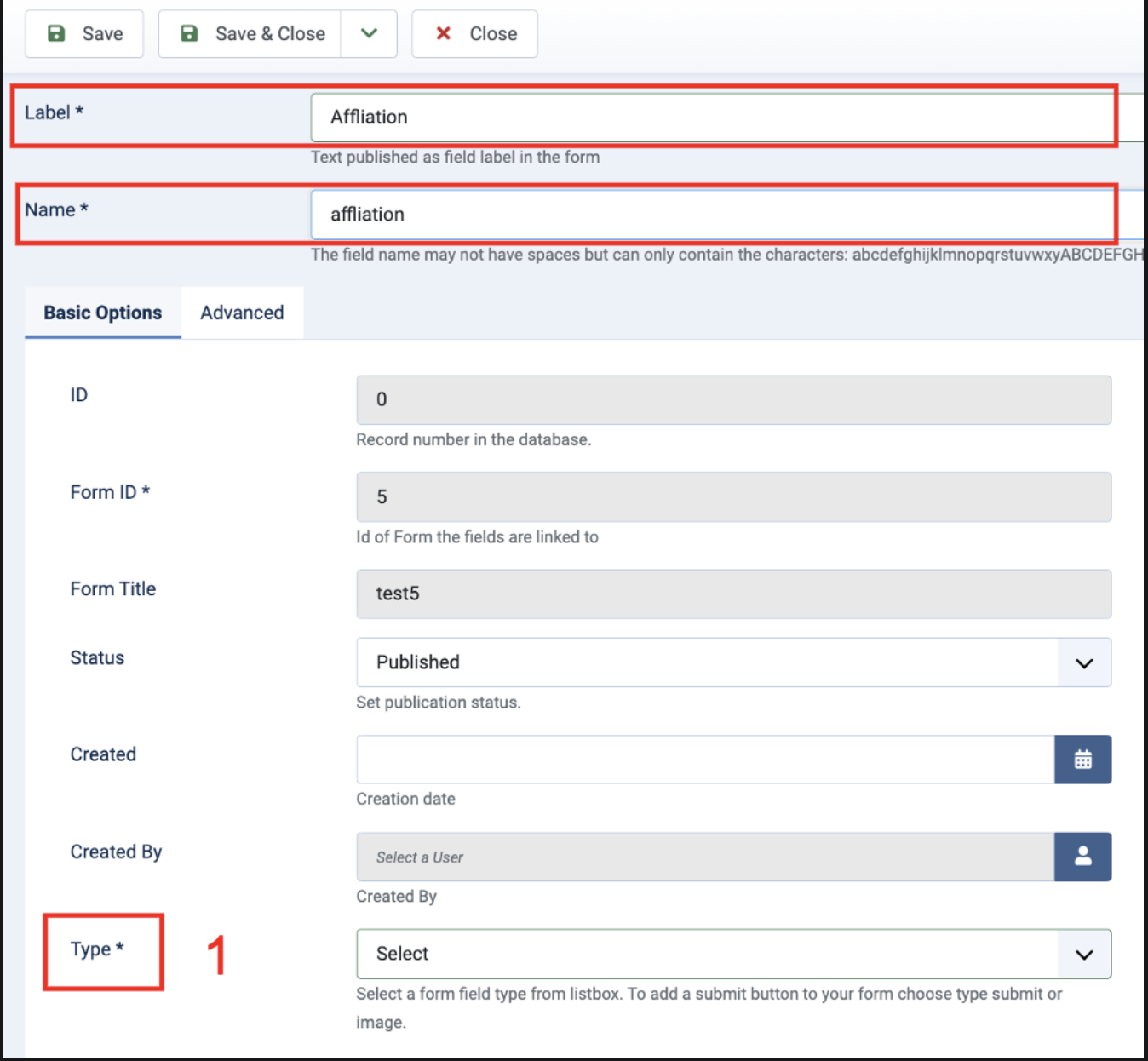Click the Form Title caption
The height and width of the screenshot is (1061, 1148).
(113, 588)
